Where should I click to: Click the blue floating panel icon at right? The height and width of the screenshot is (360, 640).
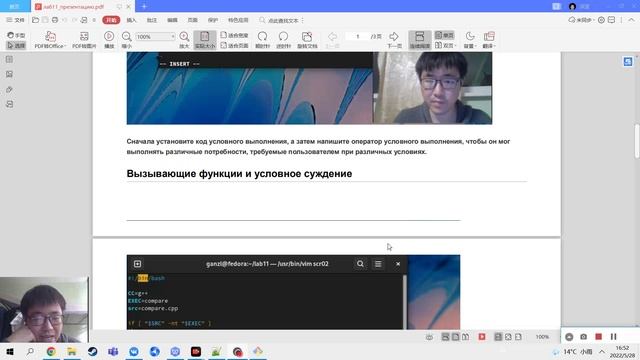pyautogui.click(x=628, y=61)
